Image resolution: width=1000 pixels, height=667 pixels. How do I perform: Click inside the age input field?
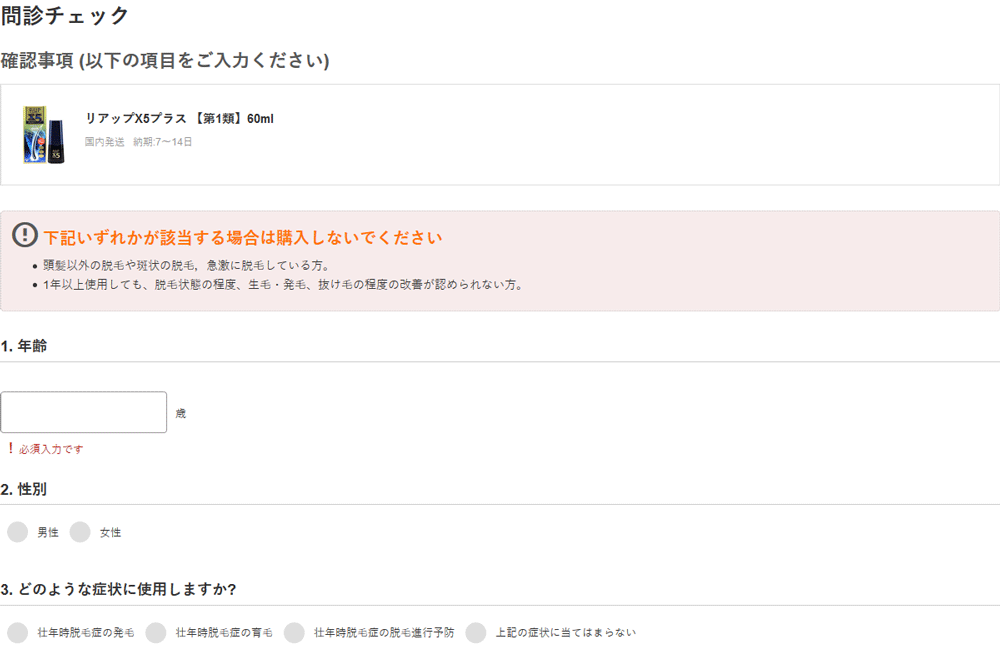tap(83, 412)
